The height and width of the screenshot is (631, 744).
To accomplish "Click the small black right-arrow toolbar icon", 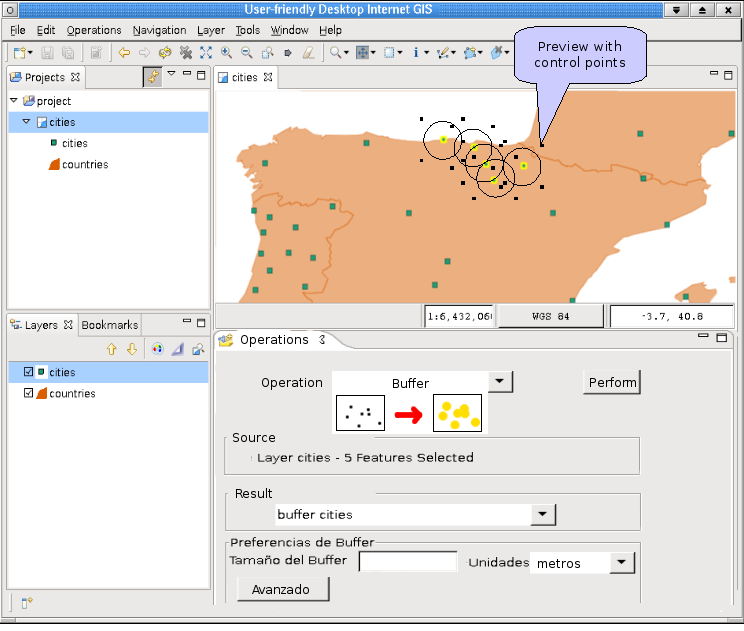I will (288, 53).
